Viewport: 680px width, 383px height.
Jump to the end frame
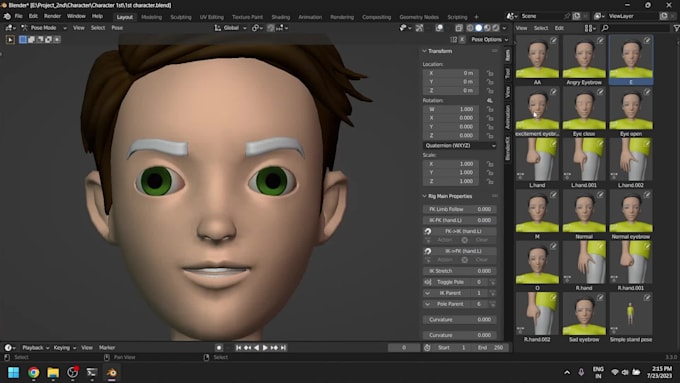[x=283, y=347]
